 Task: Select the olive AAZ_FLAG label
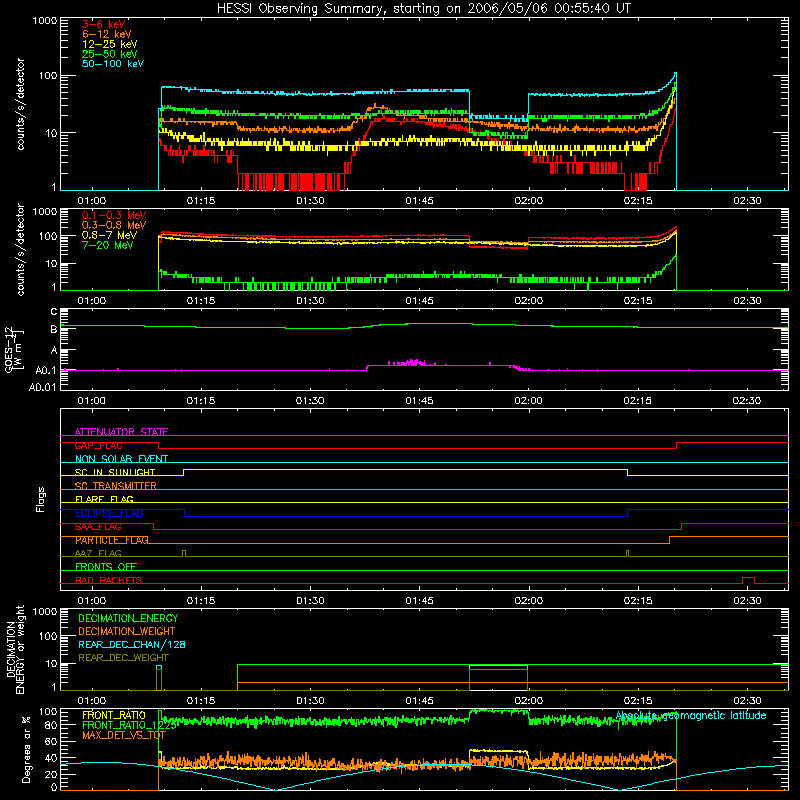(x=98, y=553)
